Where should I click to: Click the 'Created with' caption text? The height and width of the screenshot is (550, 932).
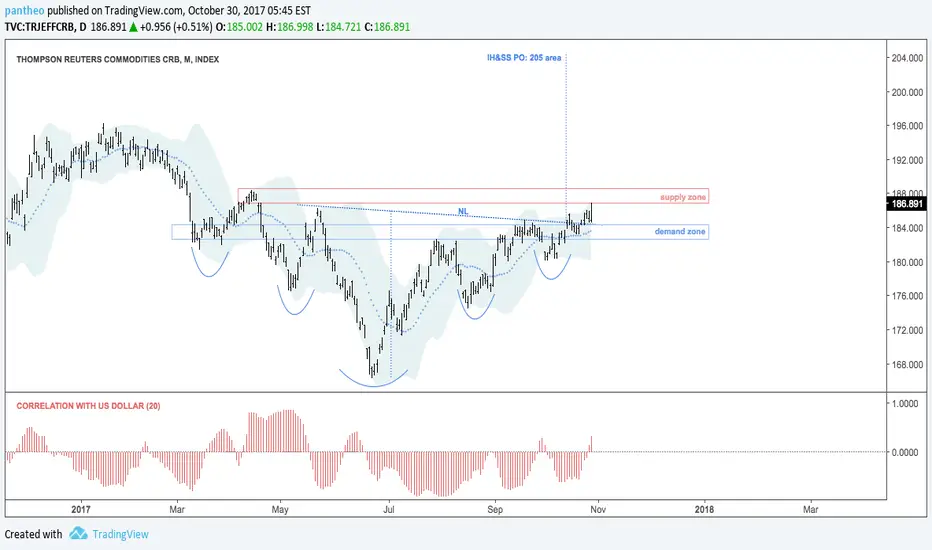coord(33,534)
